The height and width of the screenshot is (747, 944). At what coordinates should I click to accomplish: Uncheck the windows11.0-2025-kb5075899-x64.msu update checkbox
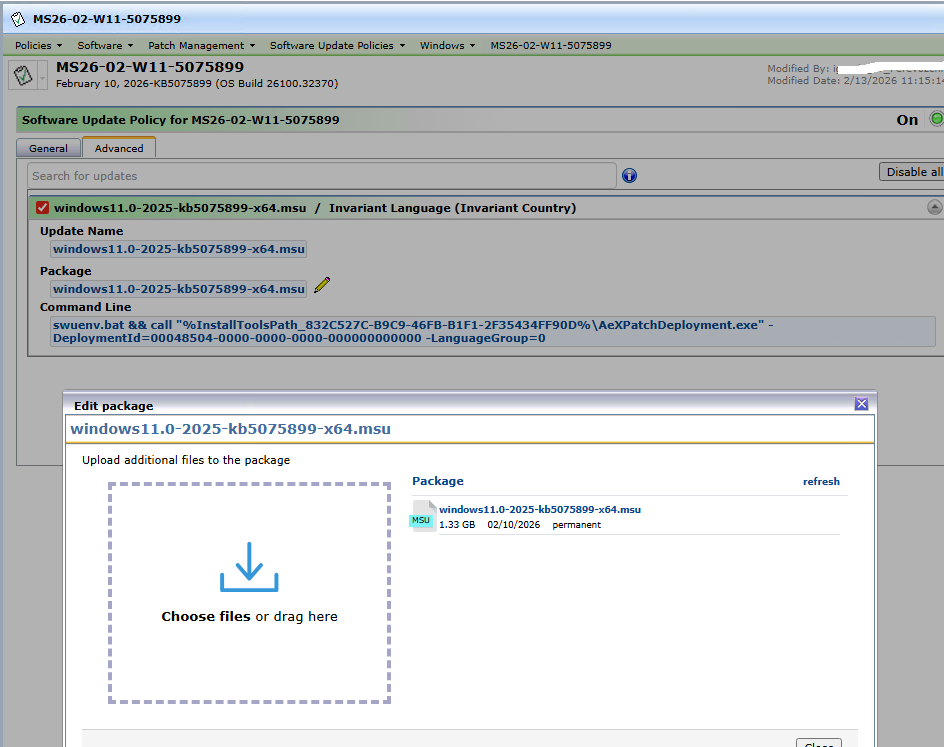click(42, 208)
